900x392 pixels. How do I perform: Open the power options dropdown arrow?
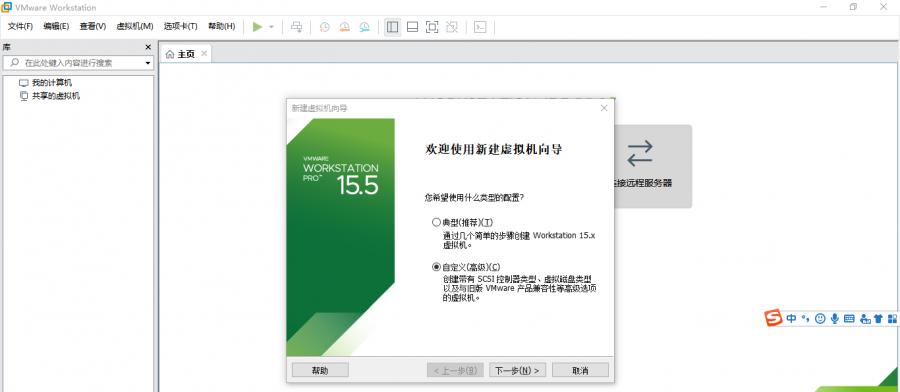tap(271, 27)
